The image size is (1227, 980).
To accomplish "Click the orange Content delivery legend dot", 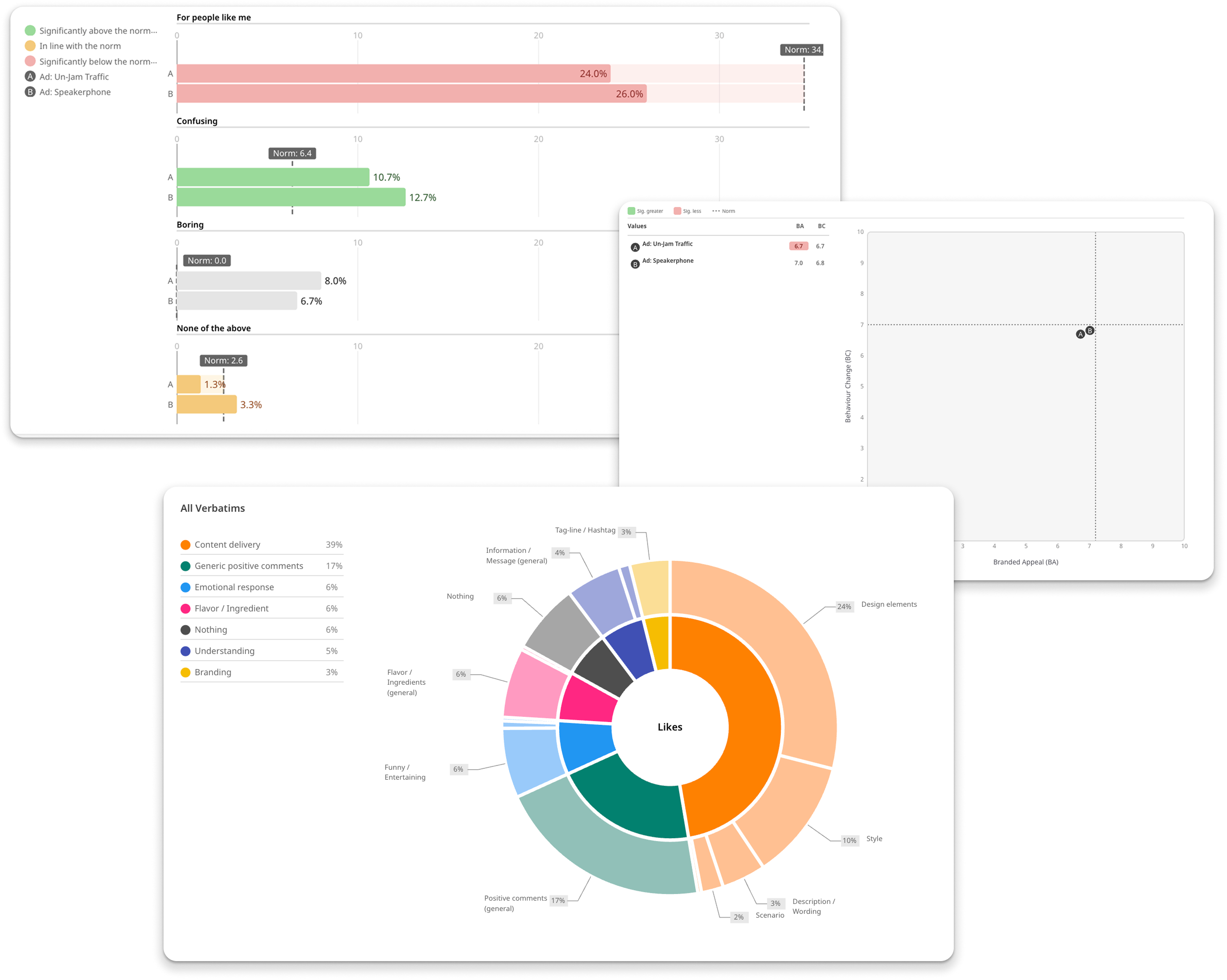I will click(x=186, y=545).
